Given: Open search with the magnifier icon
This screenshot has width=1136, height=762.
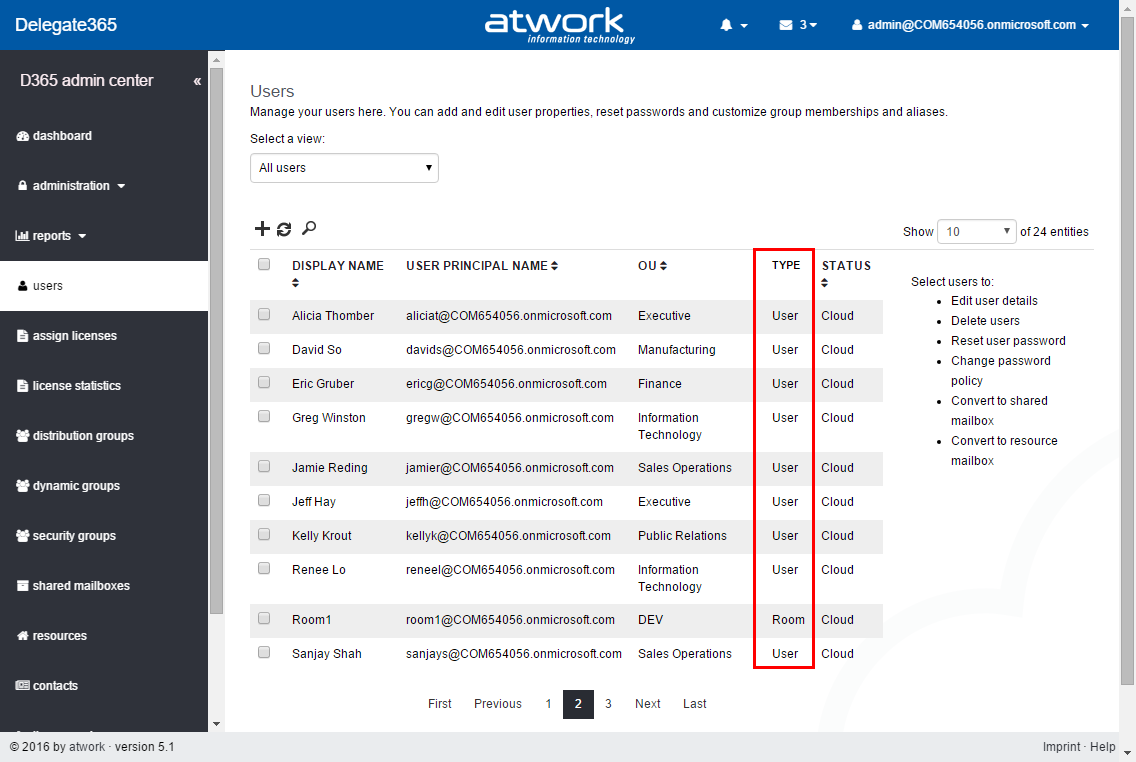Looking at the screenshot, I should [x=309, y=229].
